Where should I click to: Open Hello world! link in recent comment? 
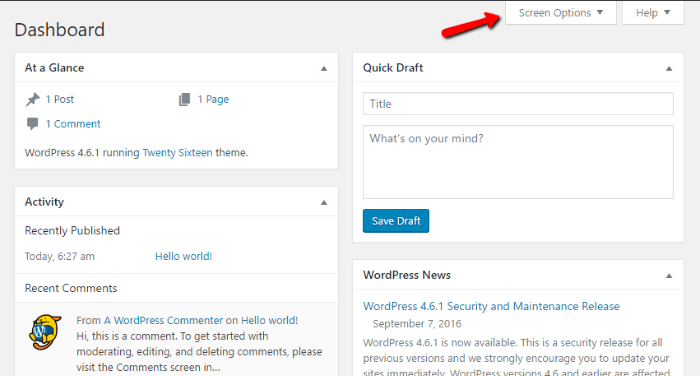(269, 320)
